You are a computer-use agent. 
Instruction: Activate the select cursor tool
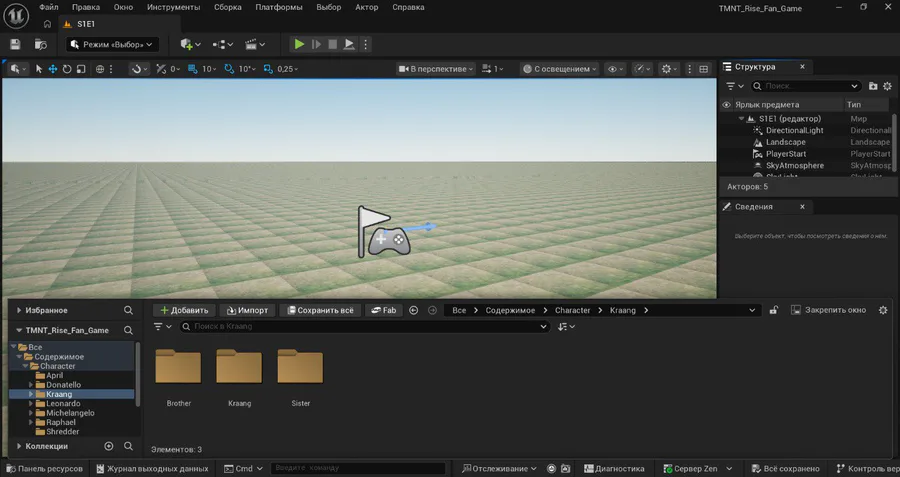[x=38, y=69]
